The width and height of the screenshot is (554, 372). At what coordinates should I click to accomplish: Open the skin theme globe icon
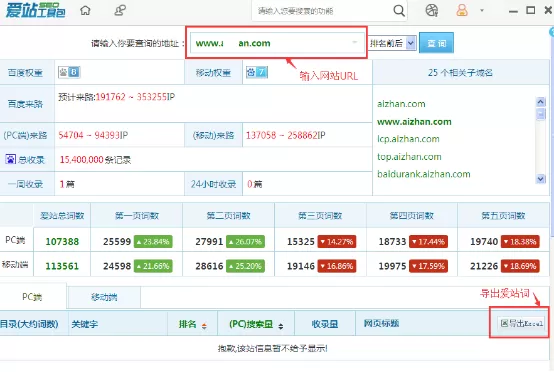click(431, 11)
